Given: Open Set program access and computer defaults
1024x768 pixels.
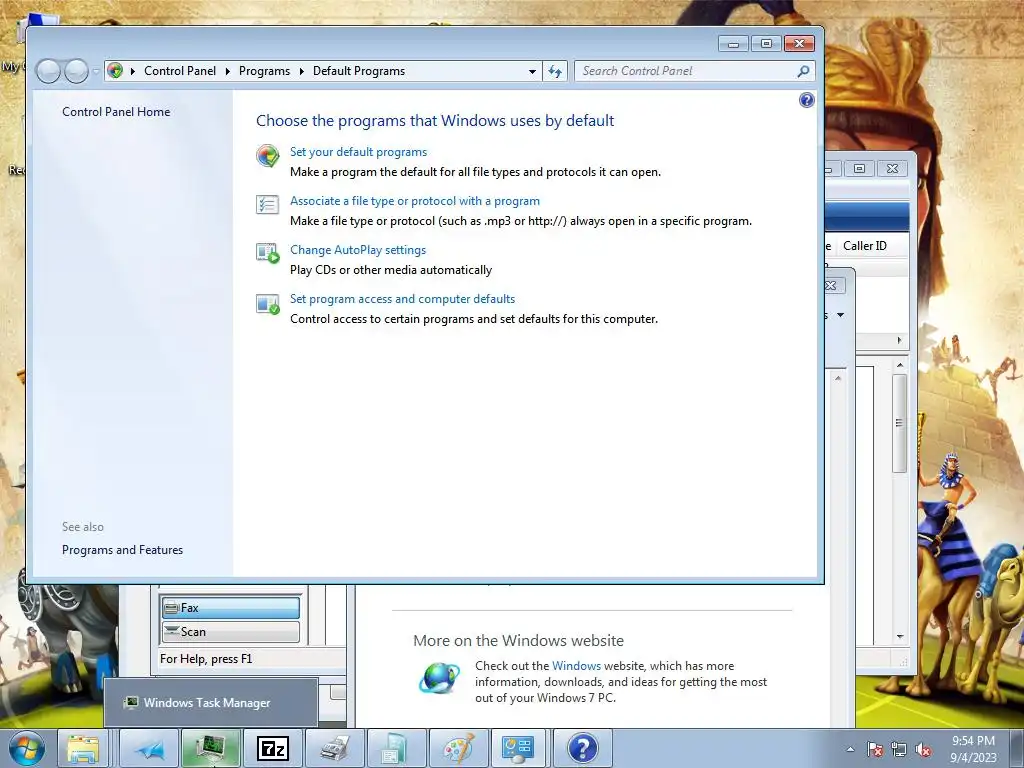Looking at the screenshot, I should pyautogui.click(x=402, y=298).
